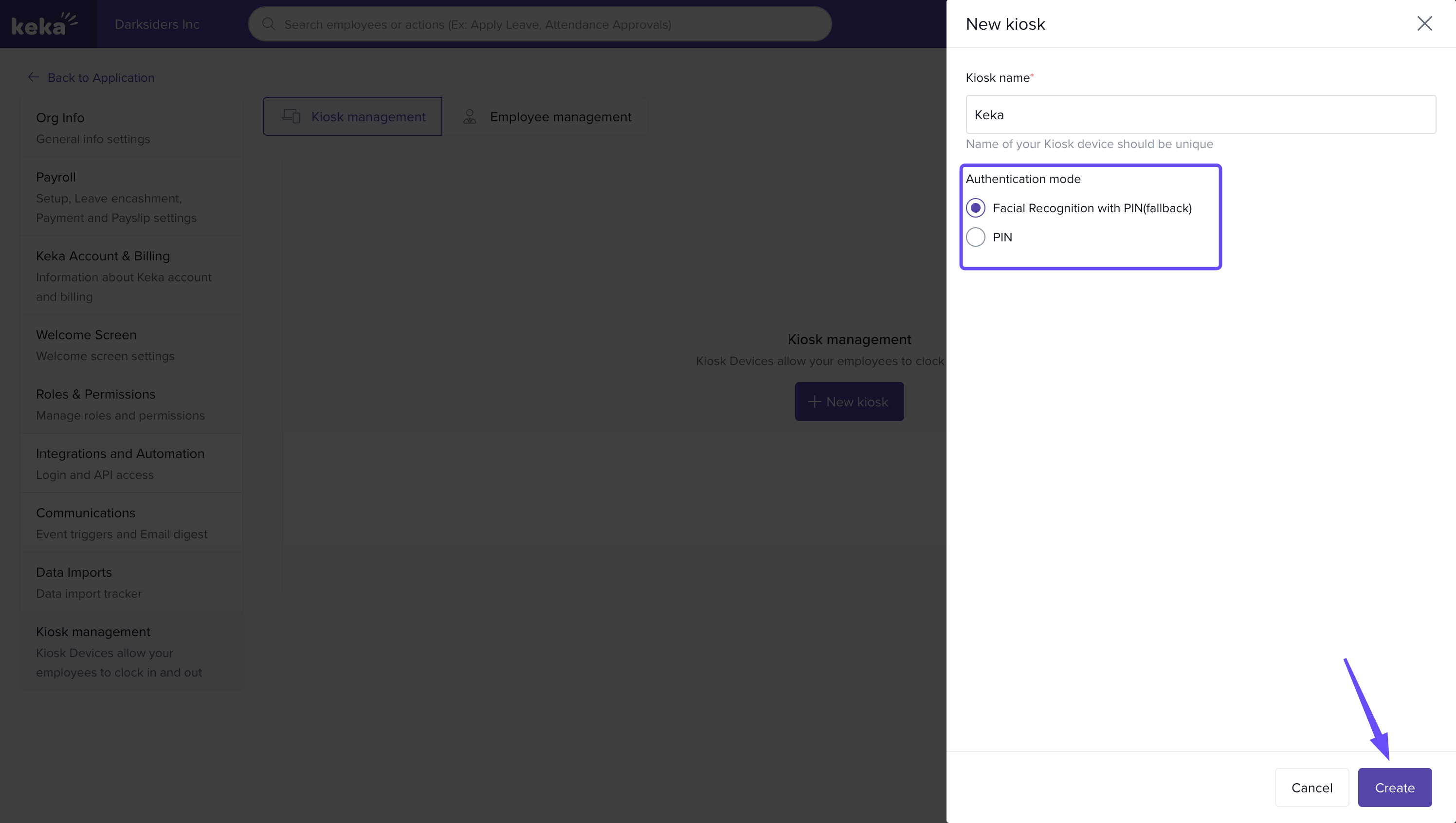
Task: Click the Employee management person icon
Action: [x=469, y=116]
